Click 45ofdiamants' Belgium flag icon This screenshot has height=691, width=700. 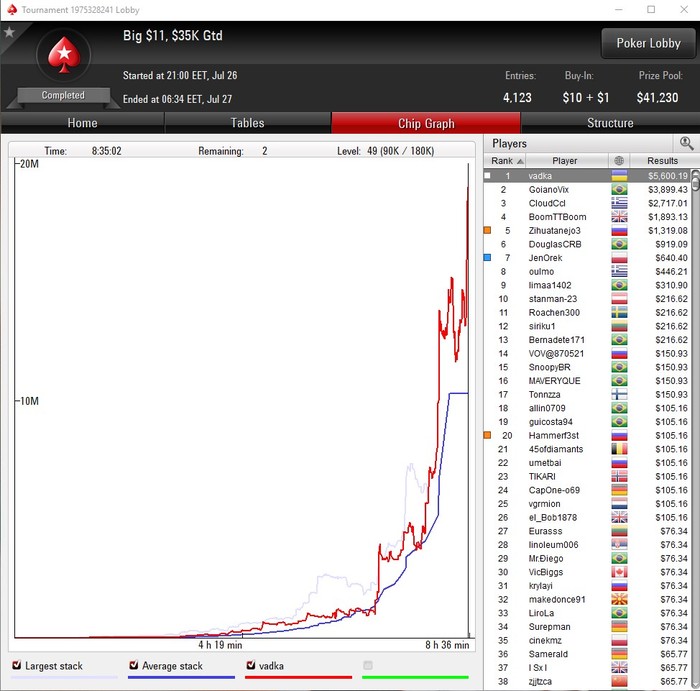click(x=619, y=449)
